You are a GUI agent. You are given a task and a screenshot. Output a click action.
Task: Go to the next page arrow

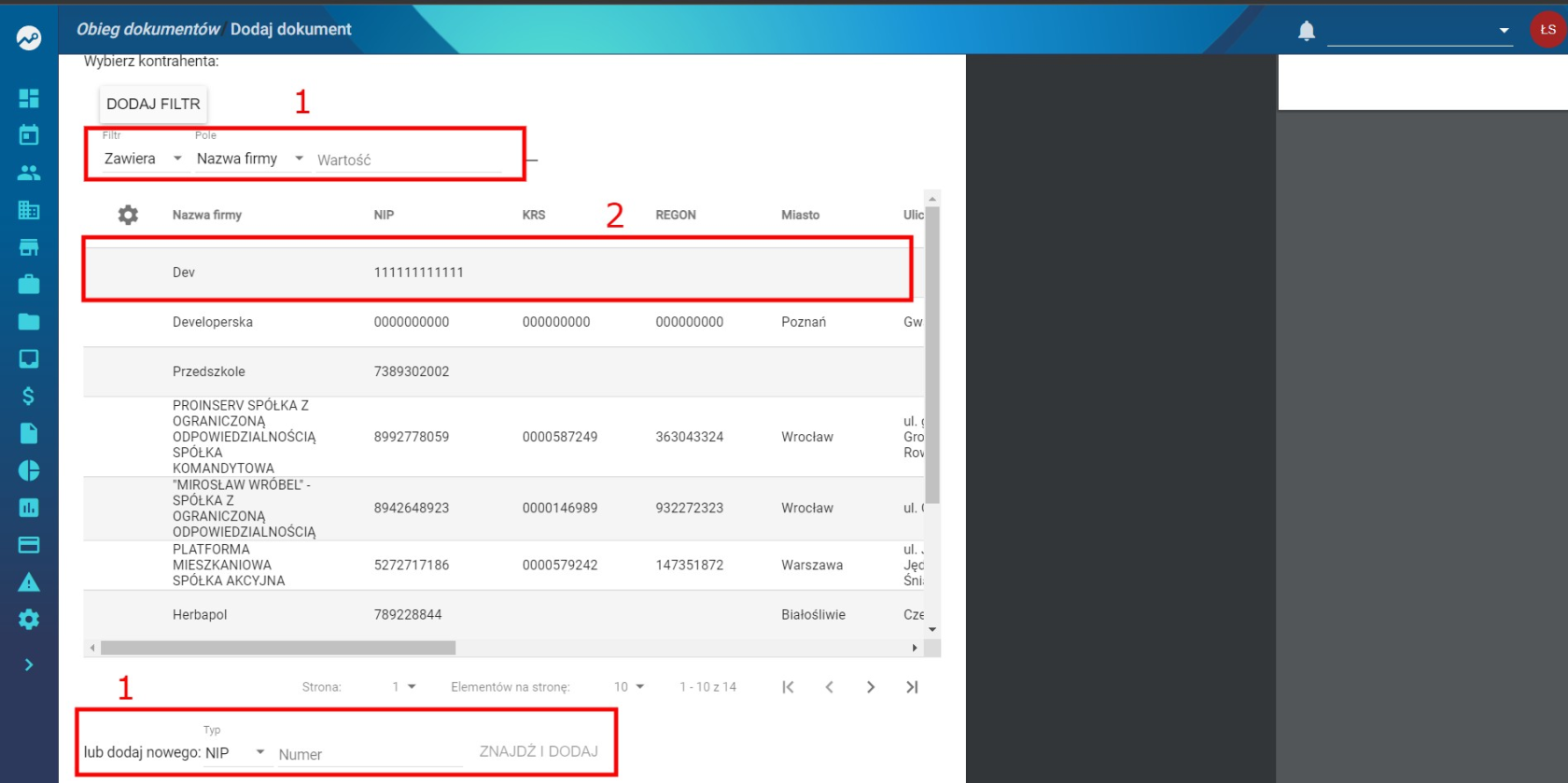pos(871,687)
